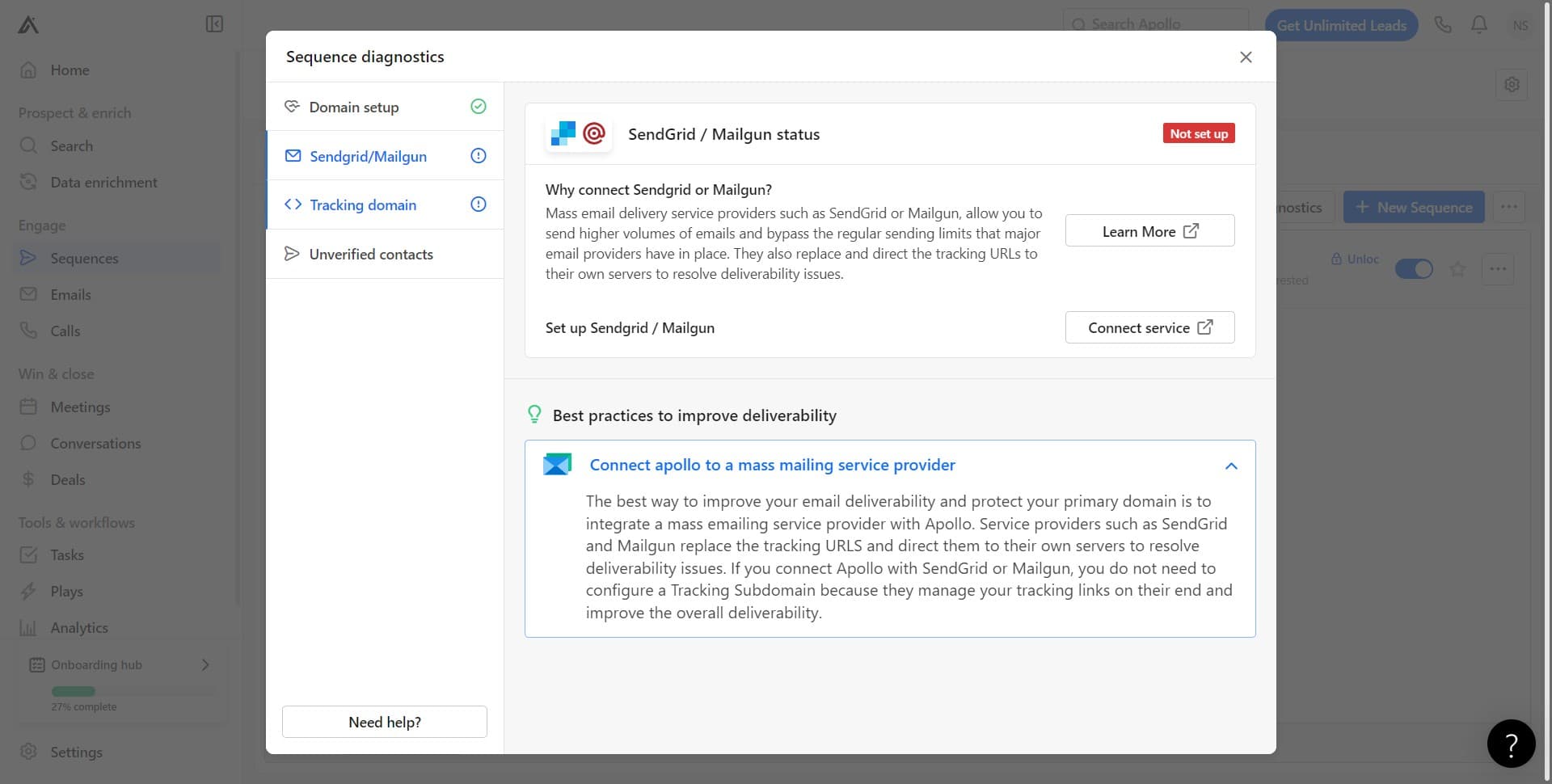The height and width of the screenshot is (784, 1552).
Task: Close the Sequence diagnostics dialog
Action: [x=1246, y=57]
